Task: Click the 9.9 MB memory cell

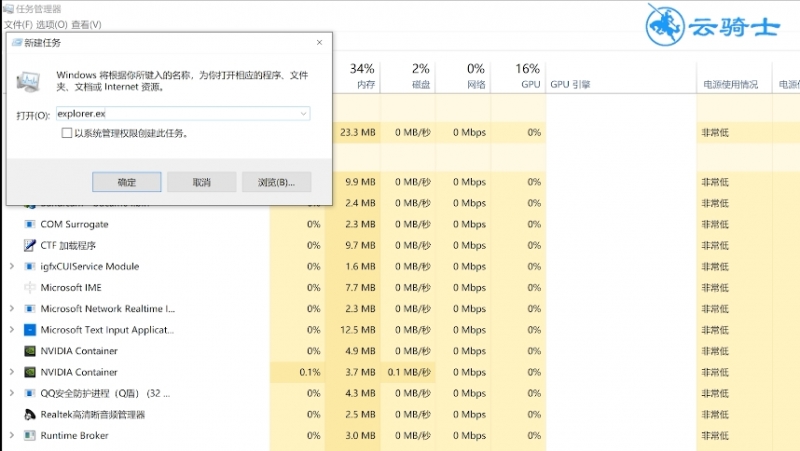Action: point(356,182)
